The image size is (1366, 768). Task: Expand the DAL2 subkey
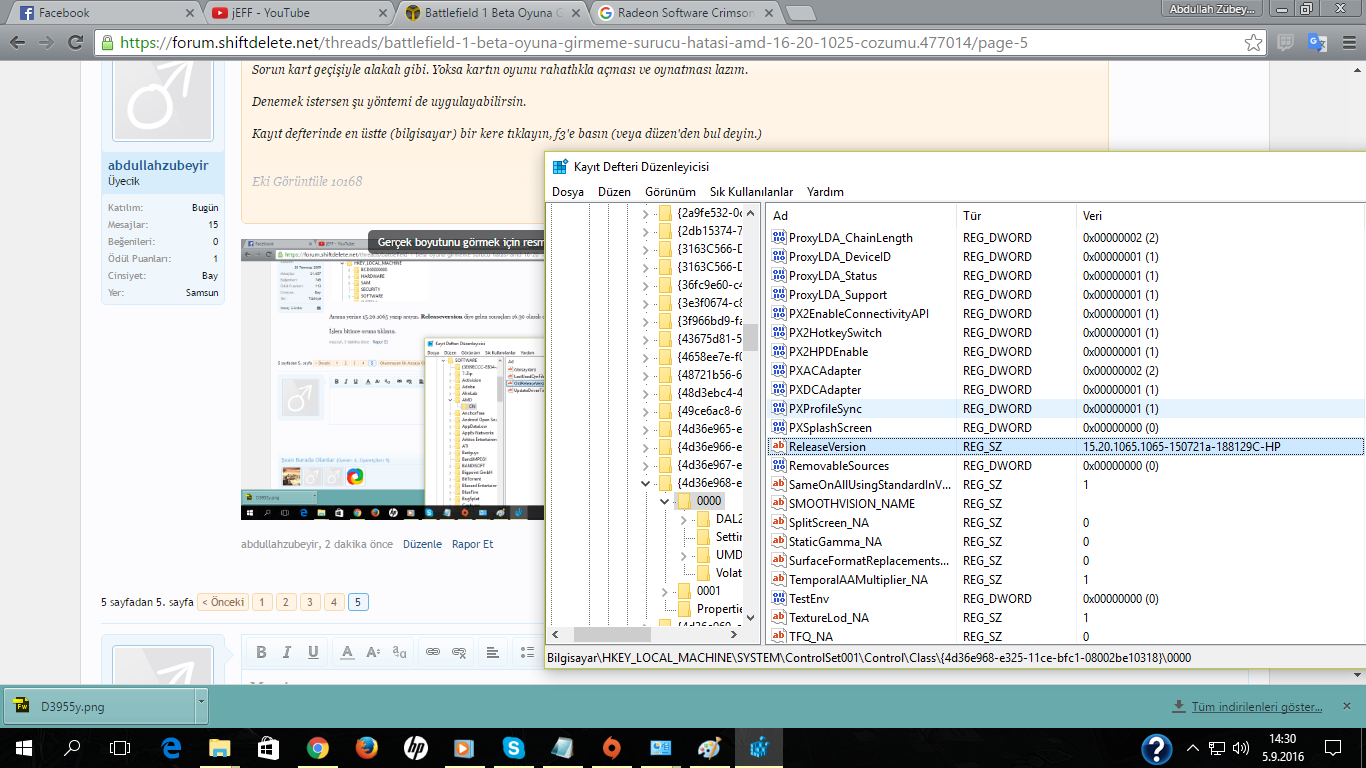pos(684,519)
